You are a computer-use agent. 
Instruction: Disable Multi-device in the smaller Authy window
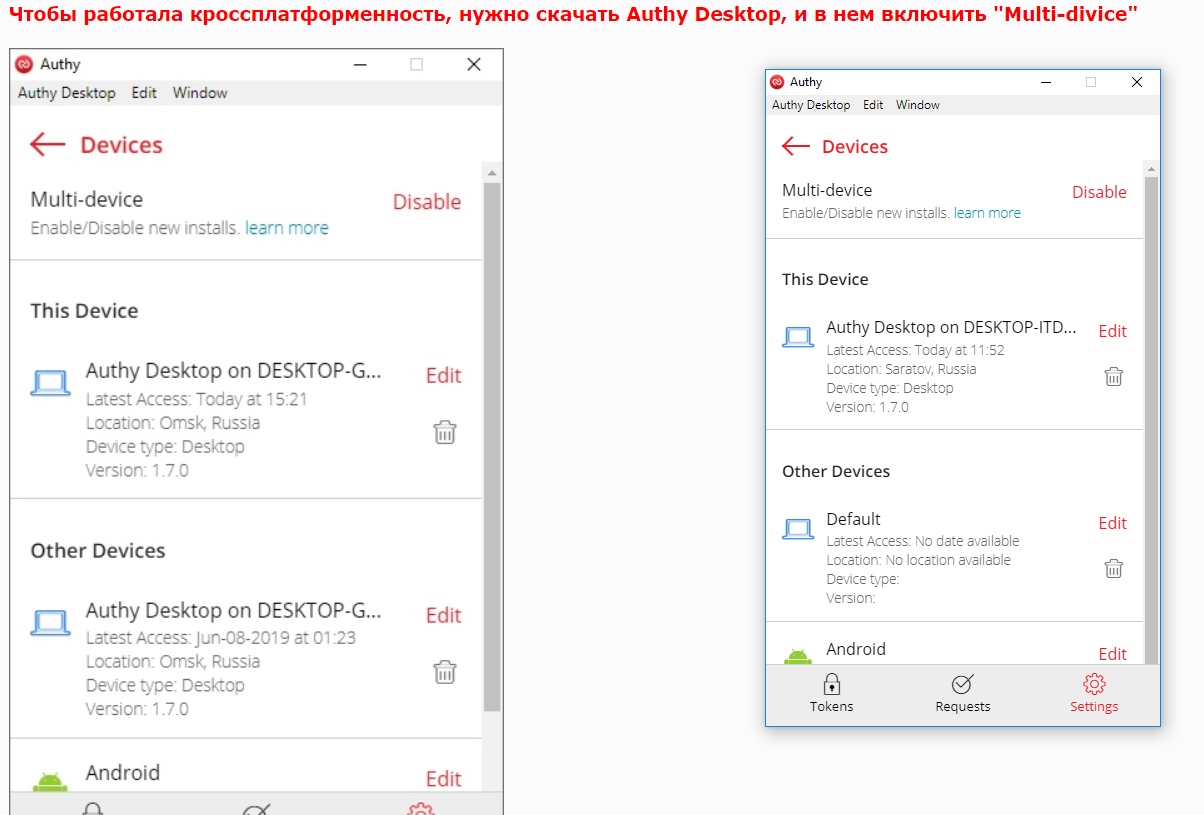(1099, 192)
